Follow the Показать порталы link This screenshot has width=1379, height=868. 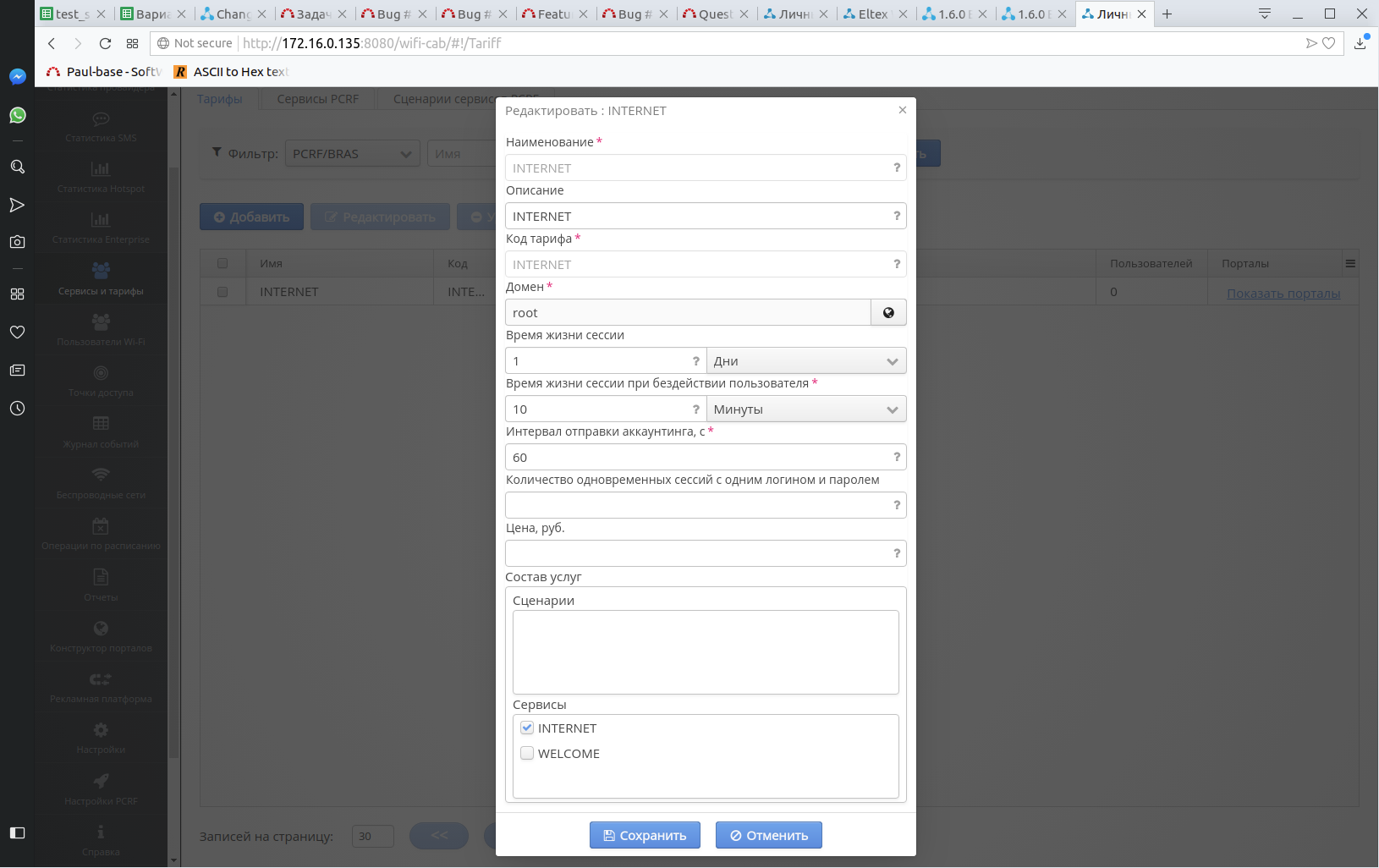click(x=1283, y=293)
